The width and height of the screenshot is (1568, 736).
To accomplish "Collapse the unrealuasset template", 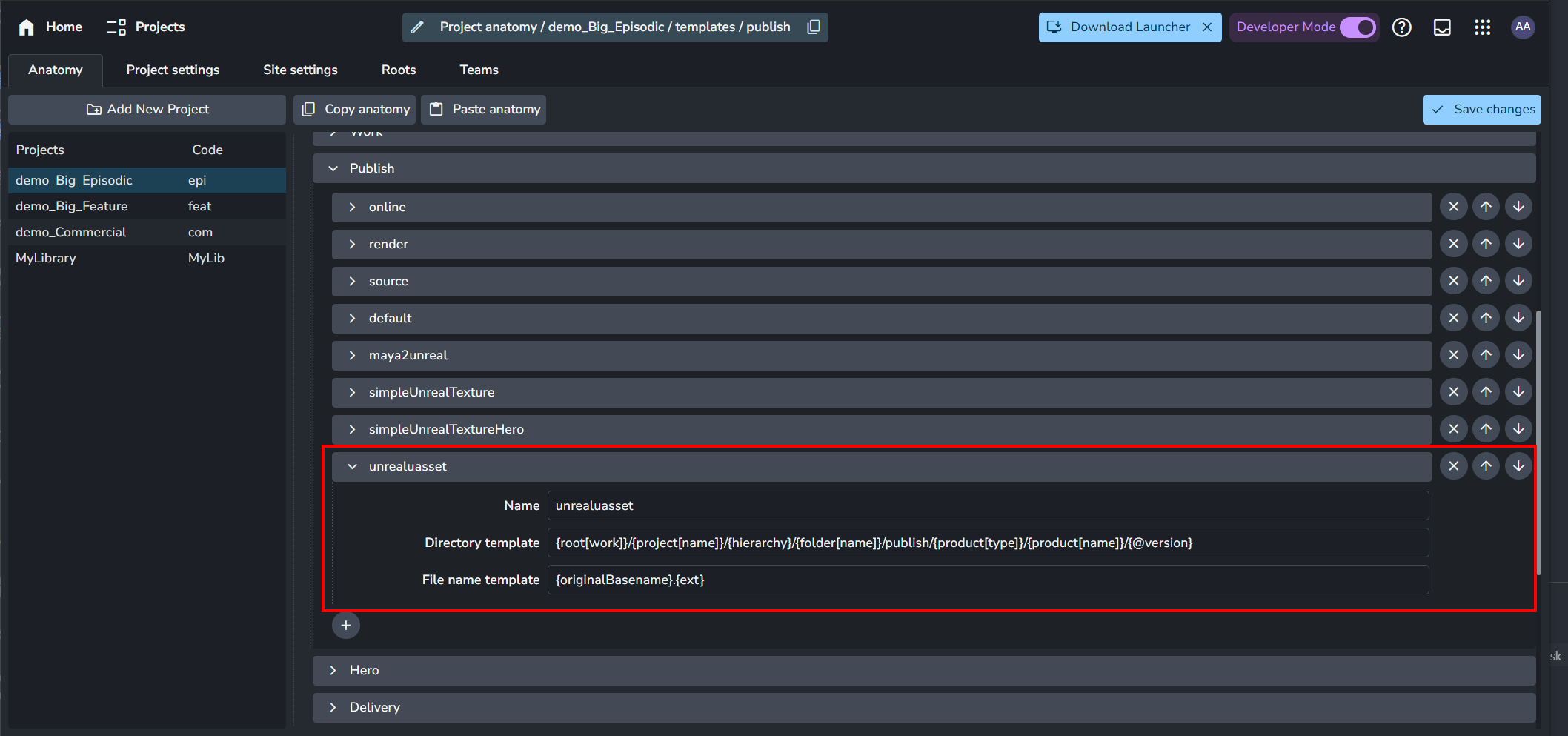I will 353,466.
